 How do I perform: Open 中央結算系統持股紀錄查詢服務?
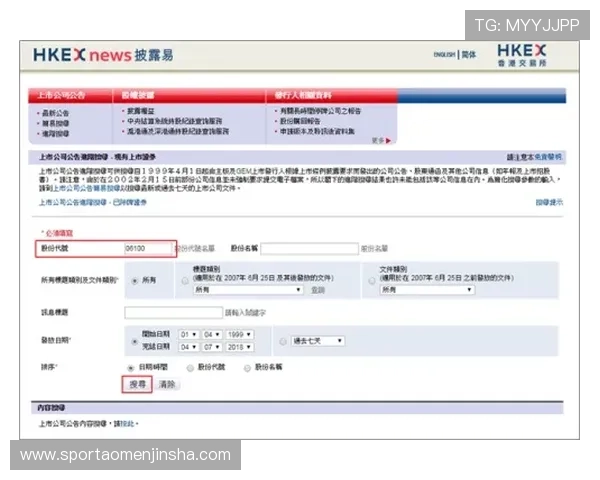pos(174,121)
